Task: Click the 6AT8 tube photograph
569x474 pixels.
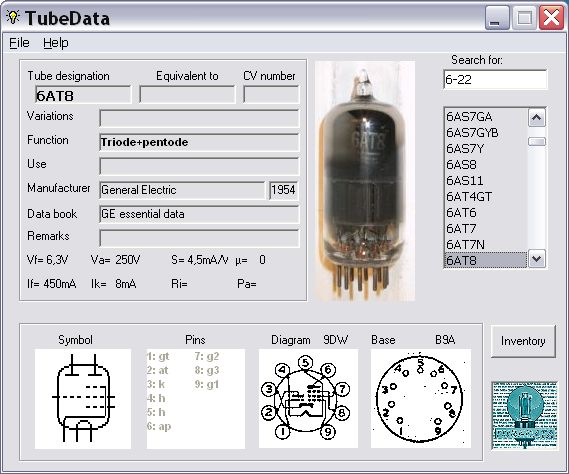Action: pyautogui.click(x=365, y=181)
